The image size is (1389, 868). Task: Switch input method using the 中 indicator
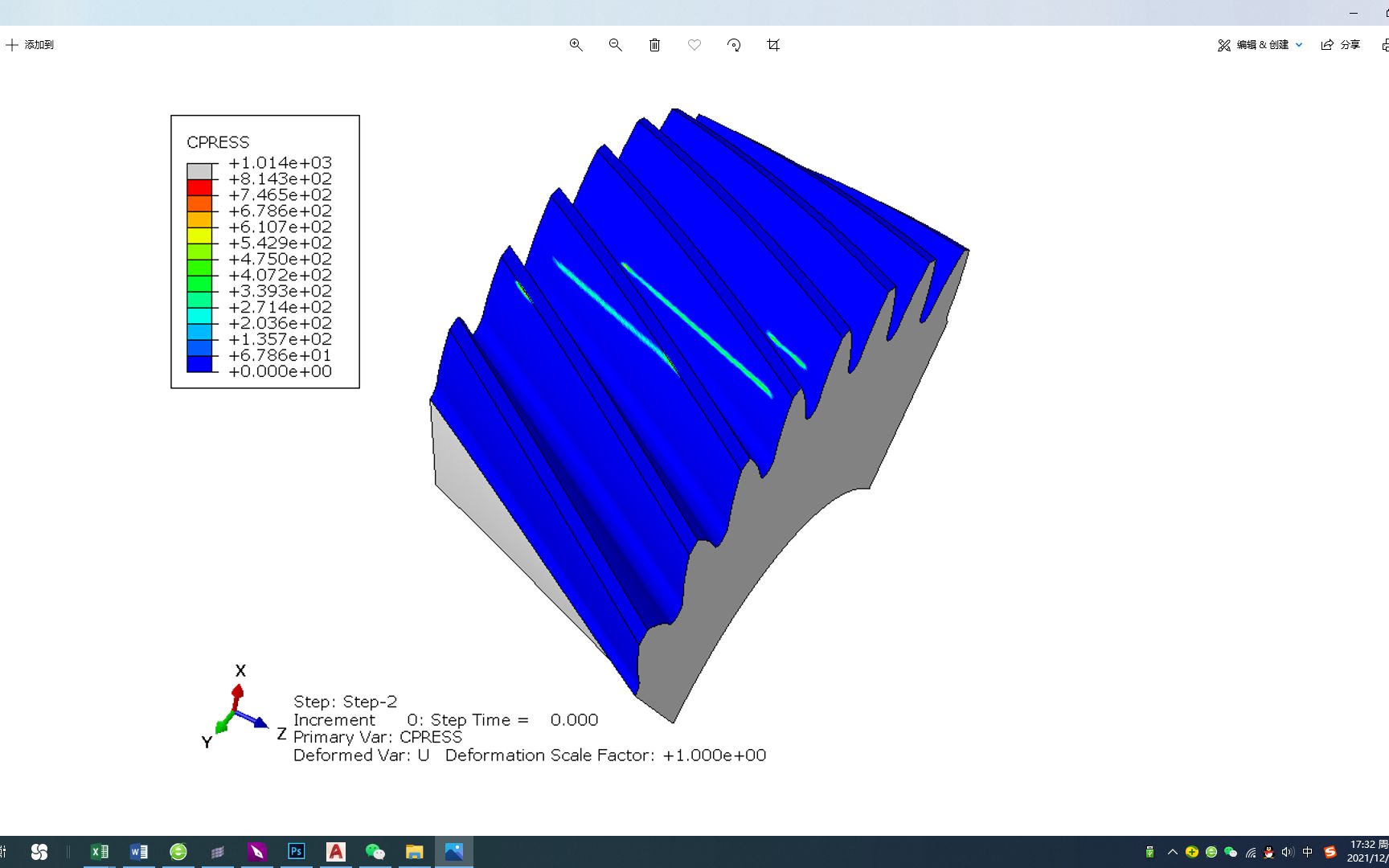[1308, 852]
